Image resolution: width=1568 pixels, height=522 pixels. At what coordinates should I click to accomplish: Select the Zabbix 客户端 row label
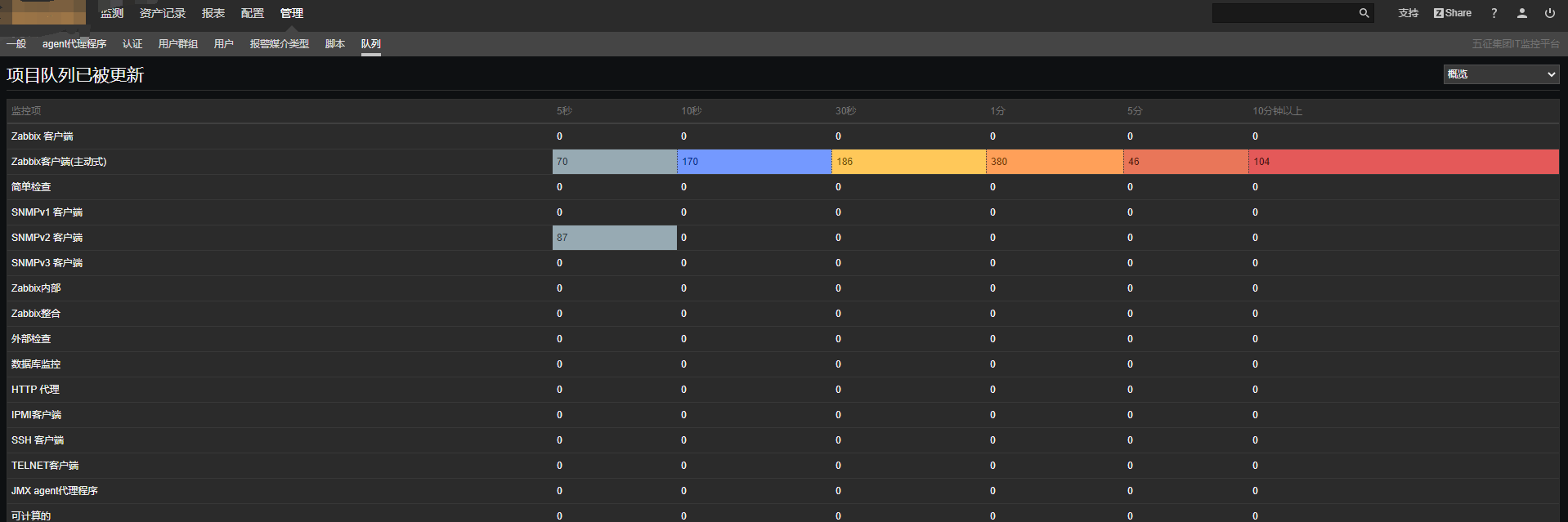(x=43, y=136)
